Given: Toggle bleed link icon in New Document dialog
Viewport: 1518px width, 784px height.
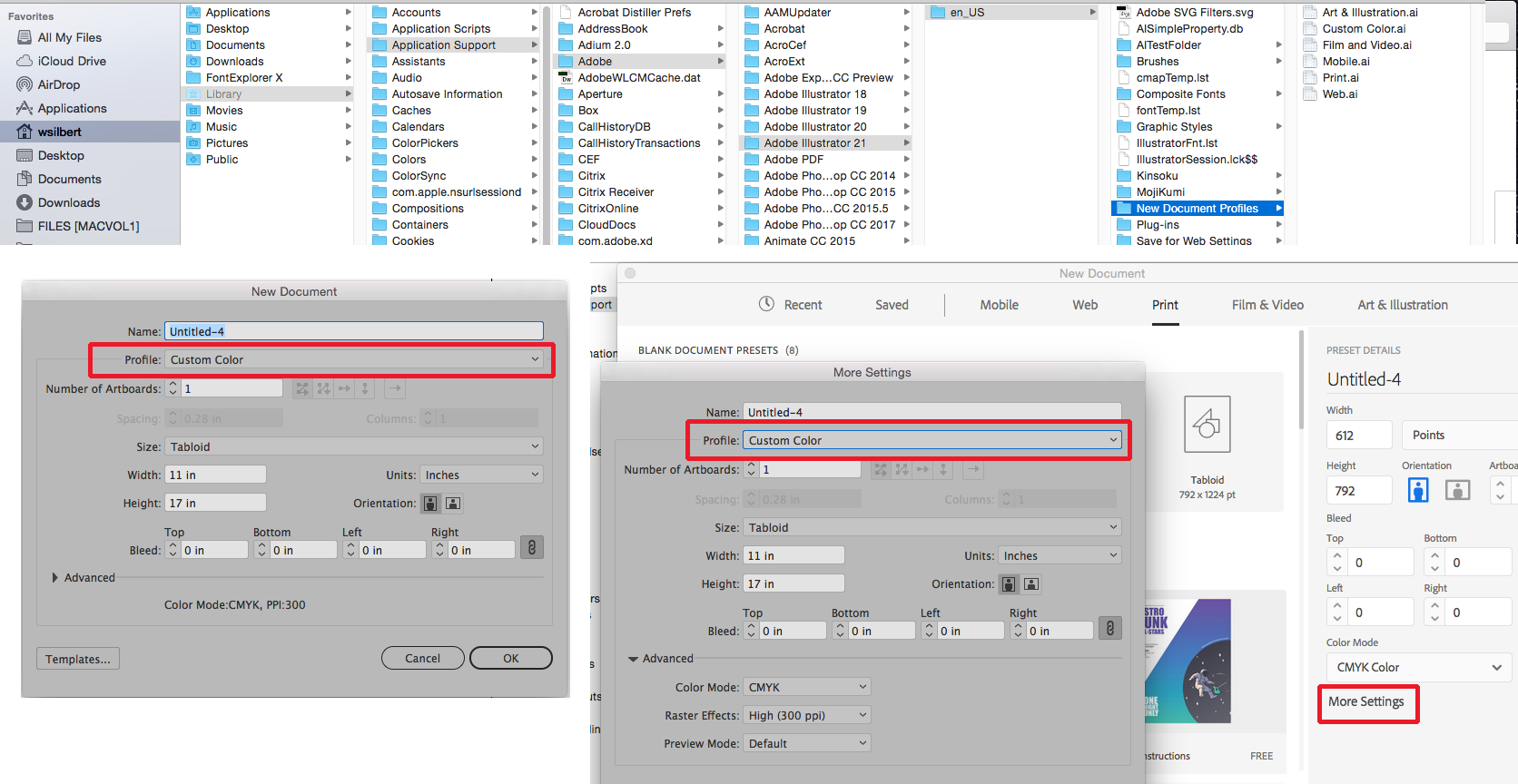Looking at the screenshot, I should point(532,548).
